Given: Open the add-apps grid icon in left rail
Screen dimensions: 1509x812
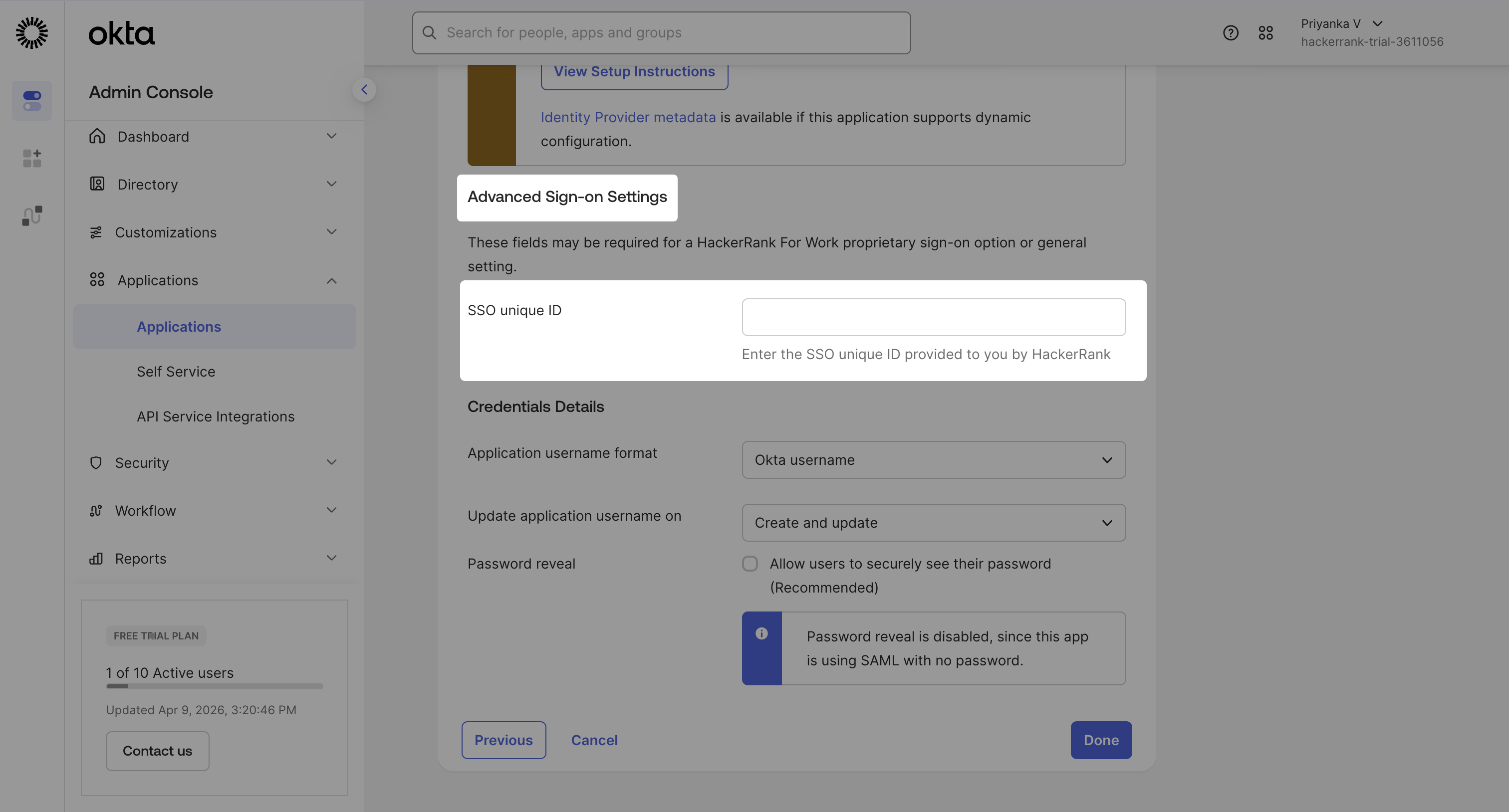Looking at the screenshot, I should tap(31, 158).
